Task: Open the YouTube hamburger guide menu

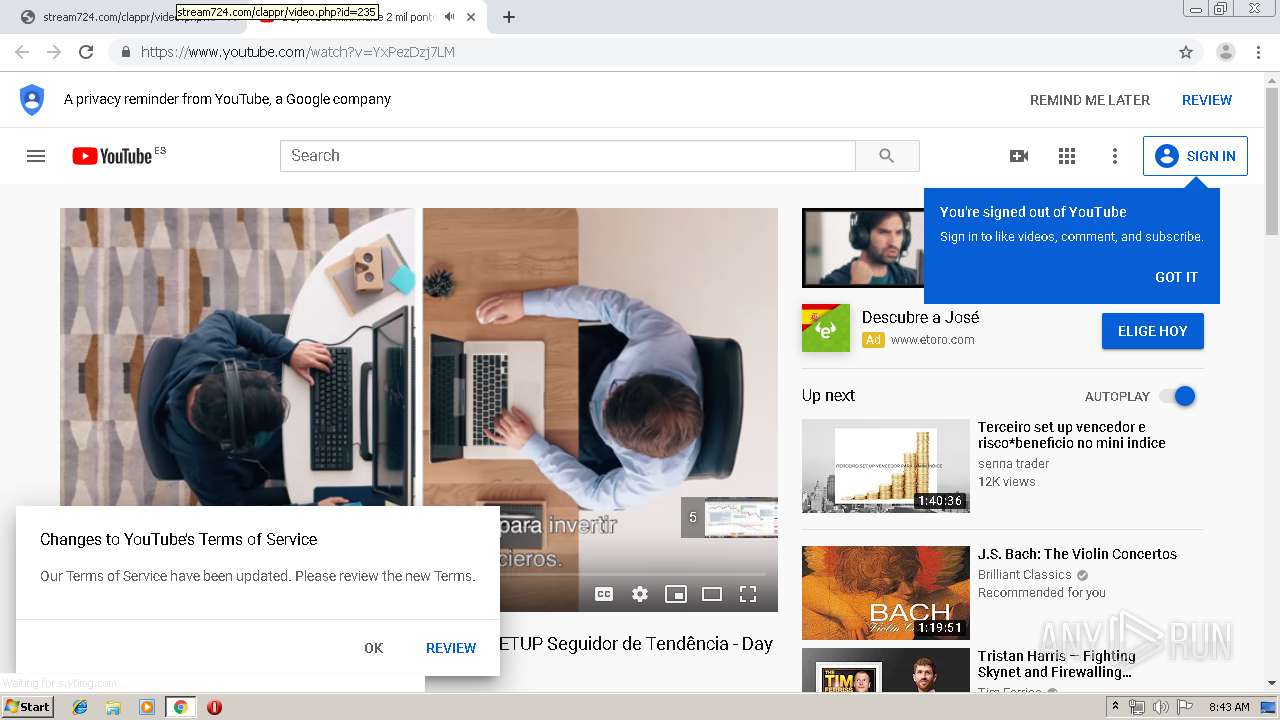Action: pos(36,156)
